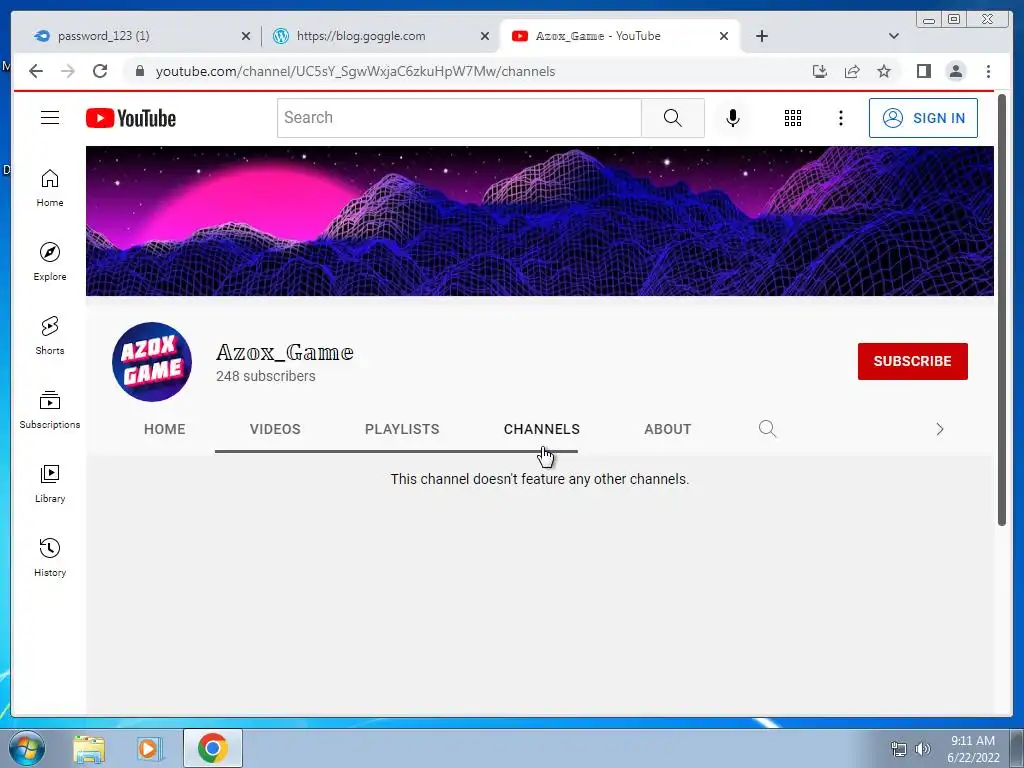Open Chrome three-dot menu

tap(988, 71)
